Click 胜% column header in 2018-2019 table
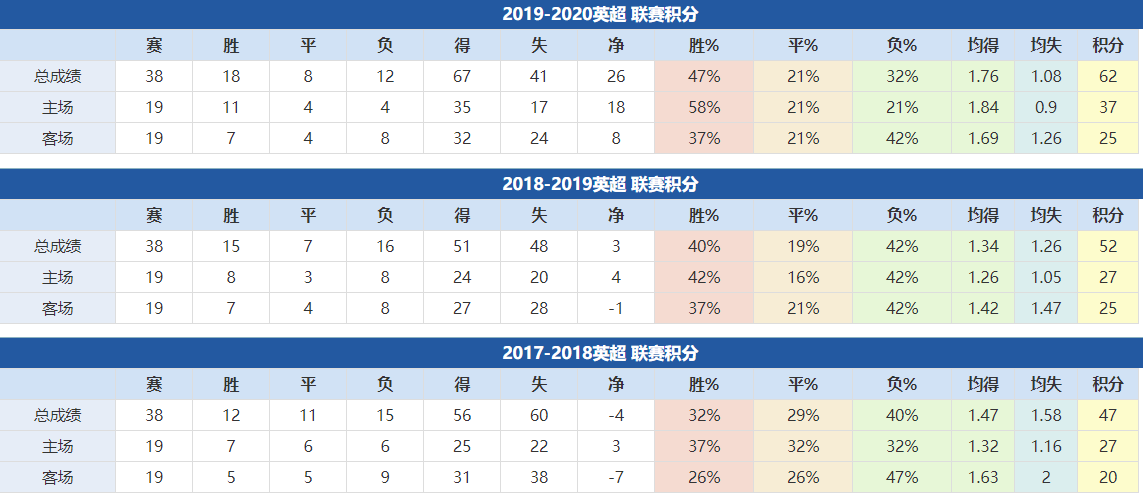 [x=704, y=215]
